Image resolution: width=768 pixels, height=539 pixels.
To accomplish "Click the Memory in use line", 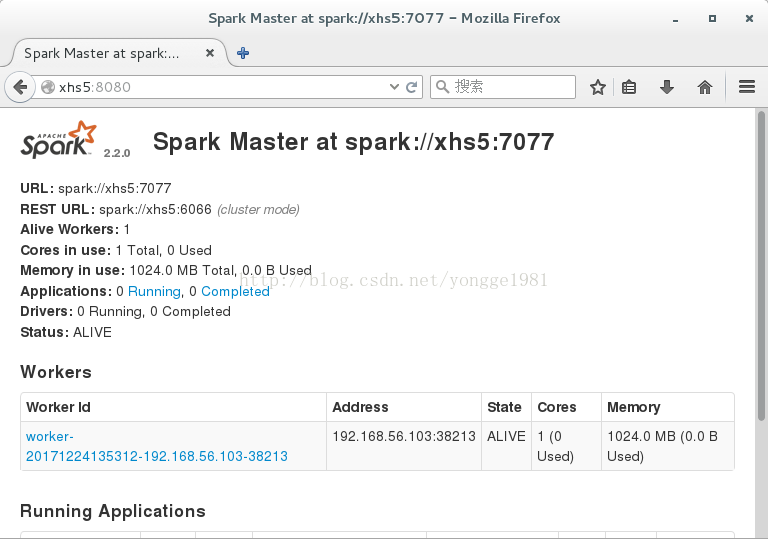I will point(166,270).
